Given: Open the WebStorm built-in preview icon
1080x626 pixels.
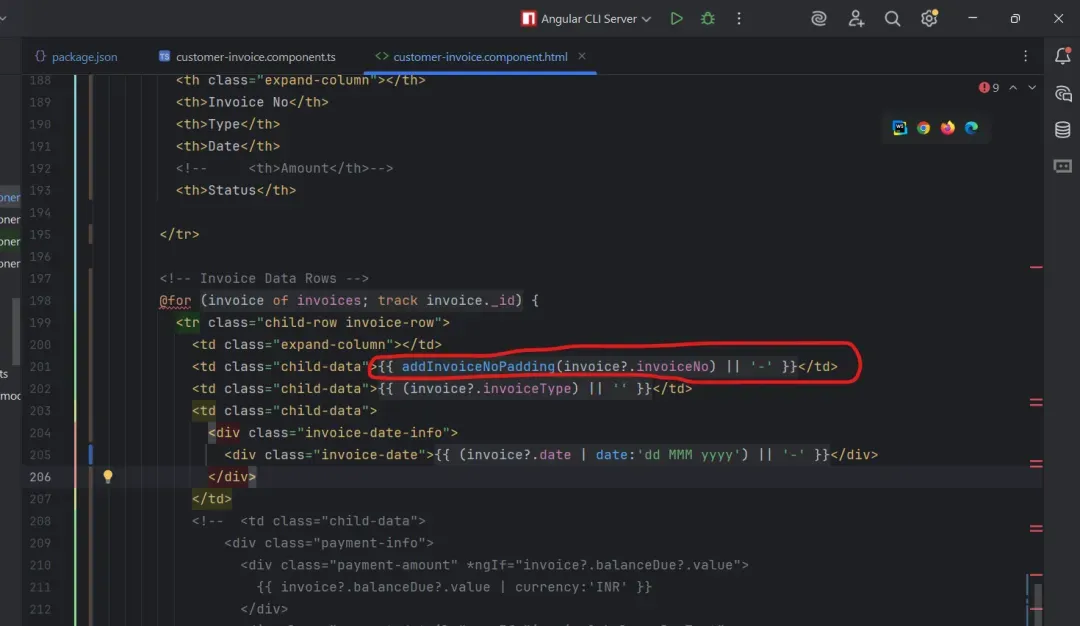Looking at the screenshot, I should [899, 128].
